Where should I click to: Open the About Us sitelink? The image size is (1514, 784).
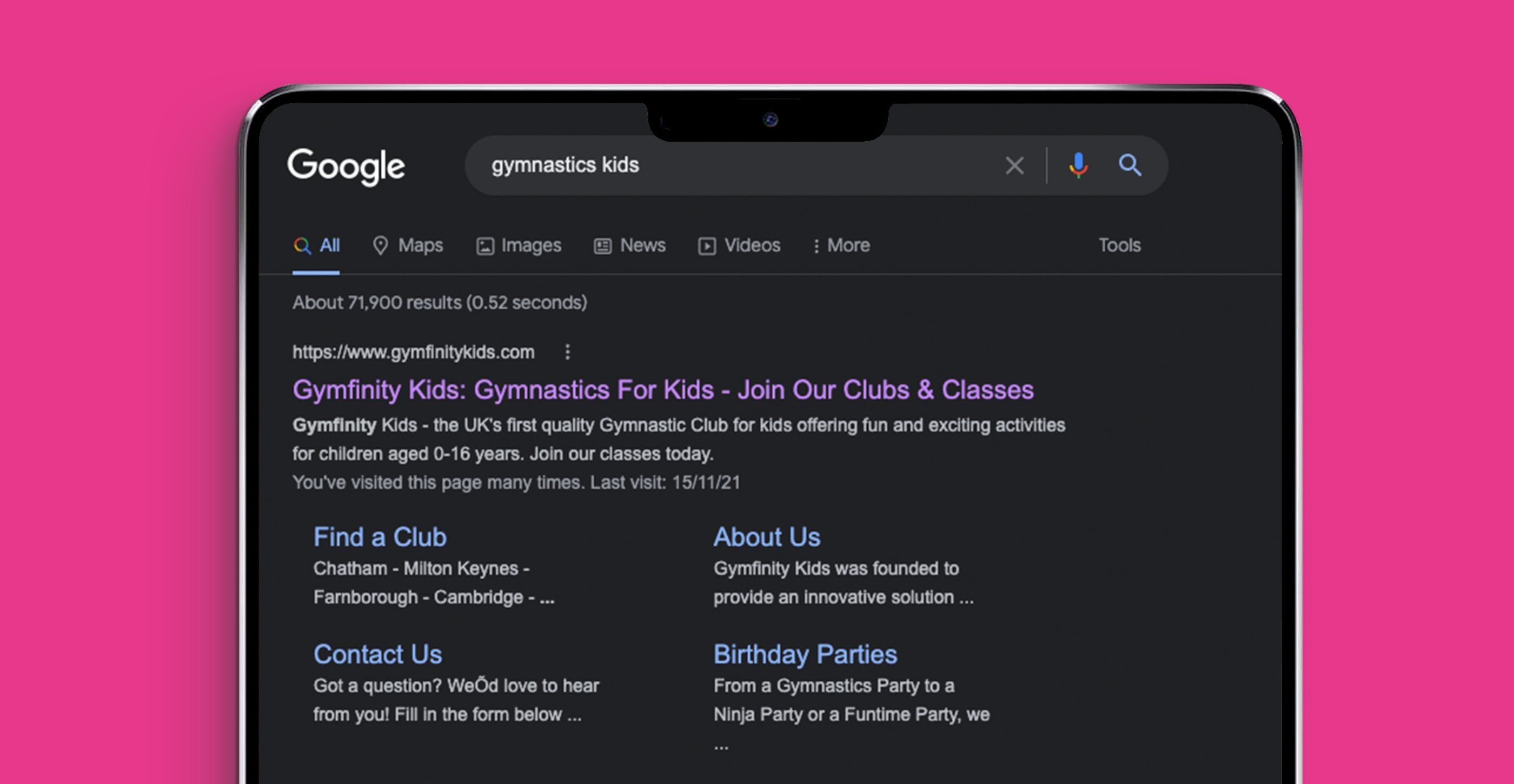click(766, 537)
